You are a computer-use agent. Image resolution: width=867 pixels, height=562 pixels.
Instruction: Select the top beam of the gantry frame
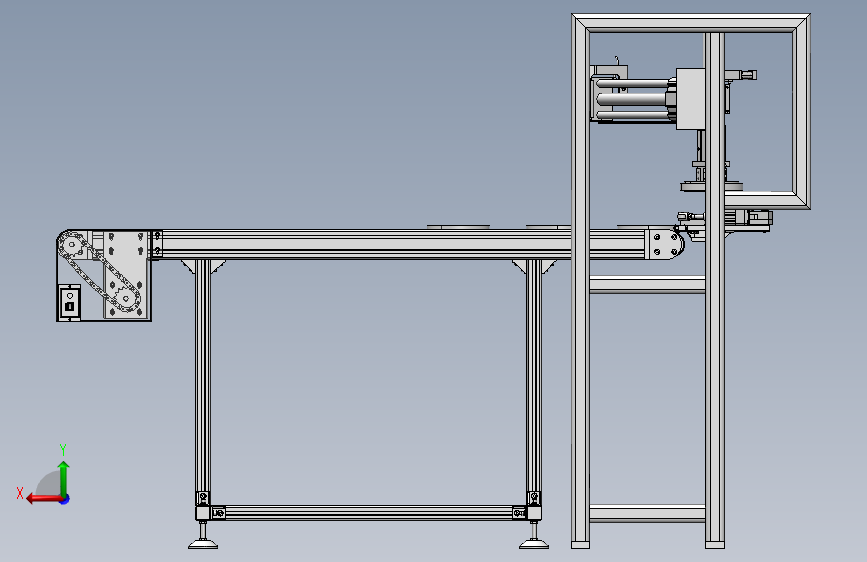click(691, 23)
